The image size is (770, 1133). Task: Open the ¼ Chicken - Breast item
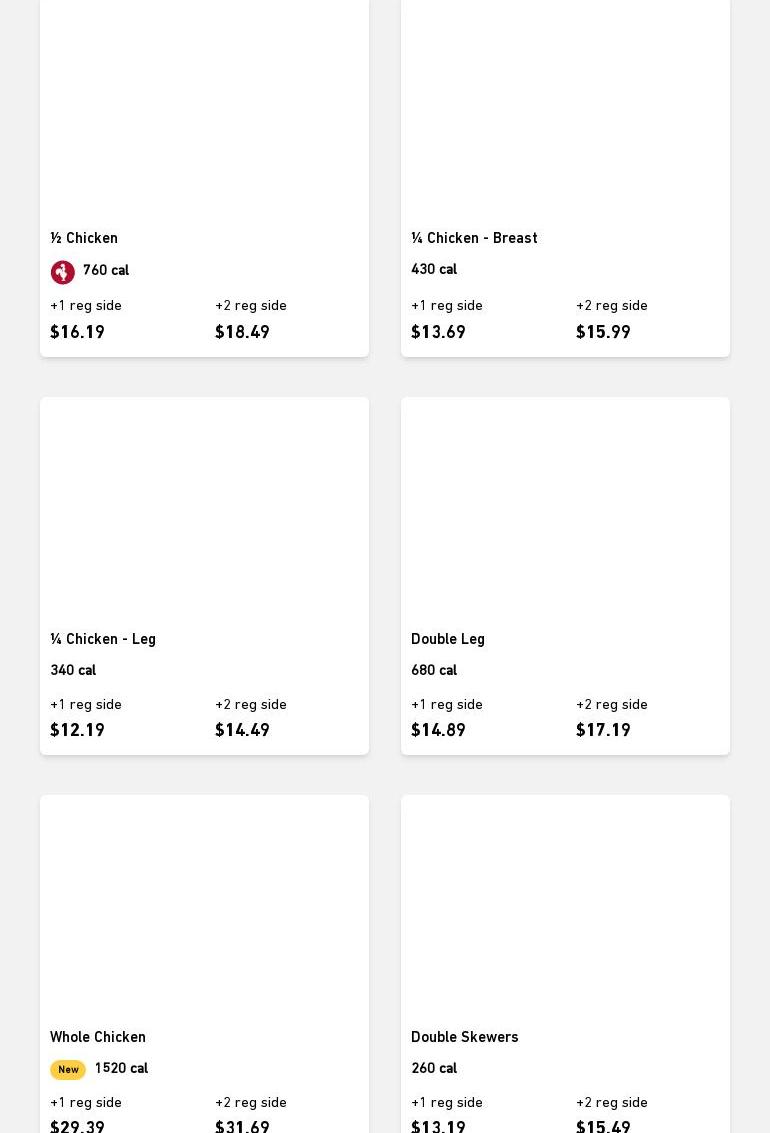click(x=474, y=238)
